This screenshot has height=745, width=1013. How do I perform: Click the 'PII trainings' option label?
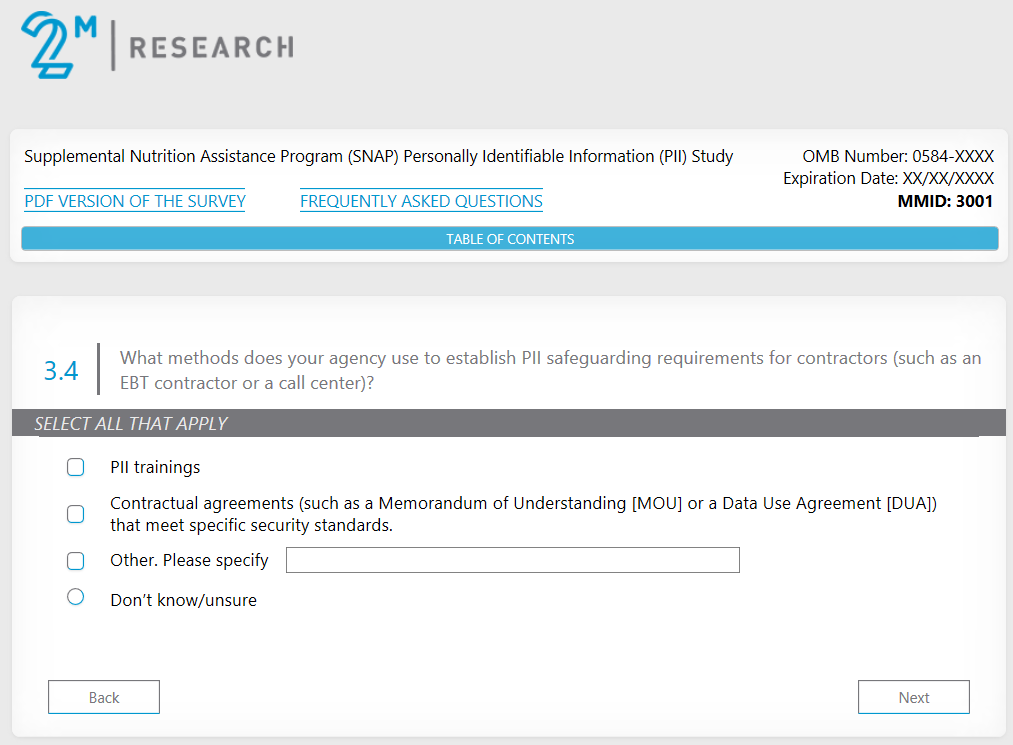155,467
